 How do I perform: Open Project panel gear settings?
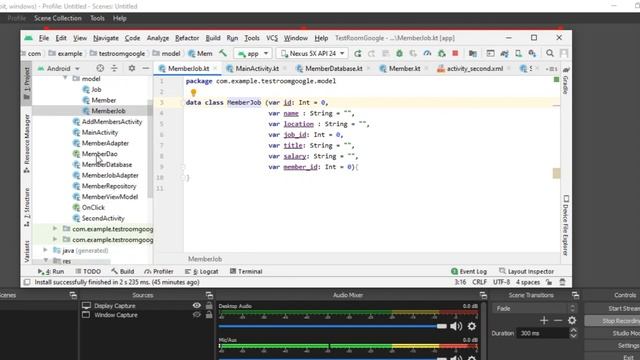coord(131,68)
